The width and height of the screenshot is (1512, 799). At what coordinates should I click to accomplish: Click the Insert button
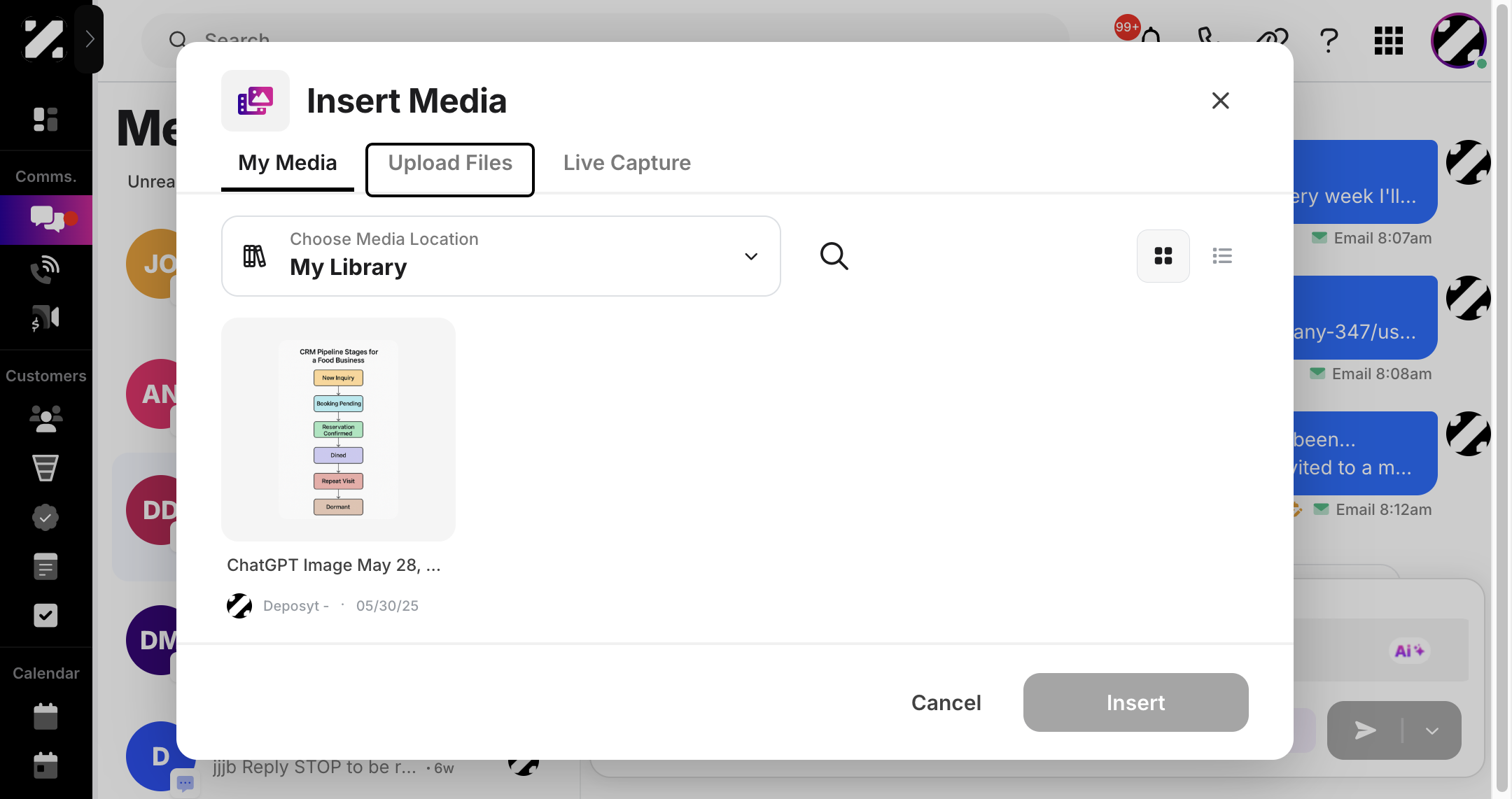(1135, 702)
